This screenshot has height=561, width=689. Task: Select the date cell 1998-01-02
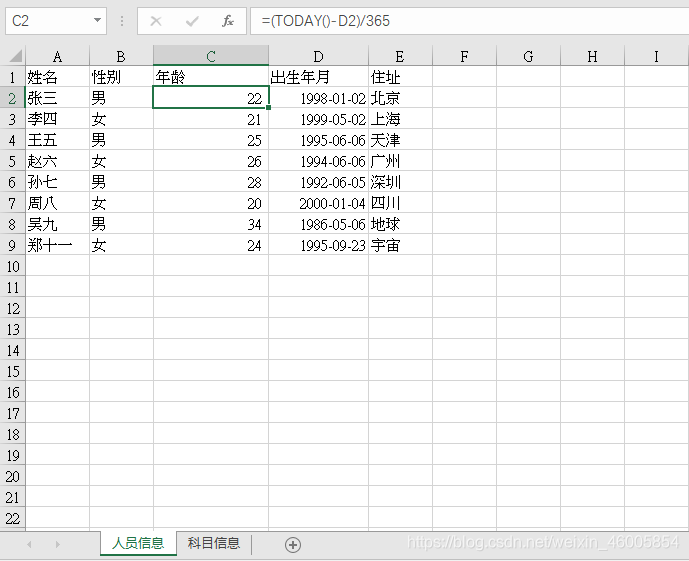pyautogui.click(x=319, y=98)
